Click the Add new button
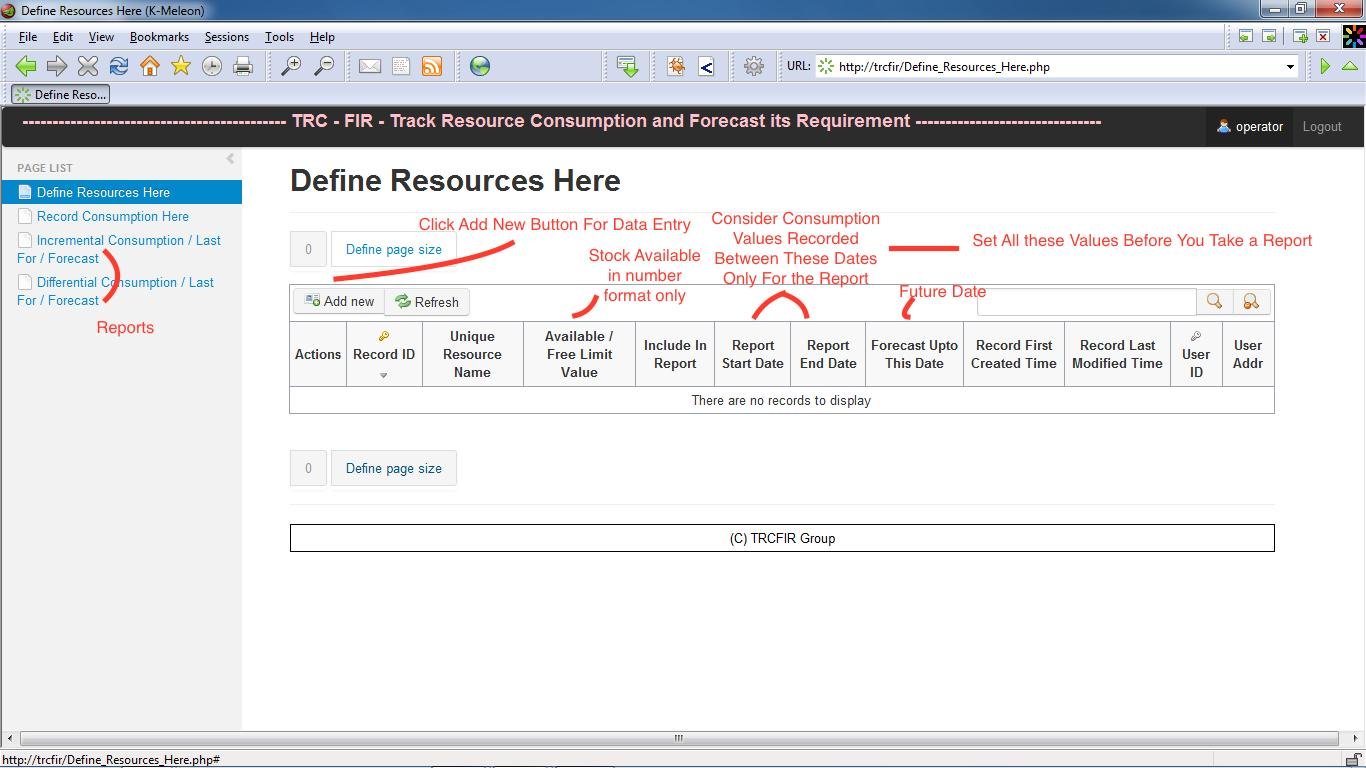This screenshot has height=768, width=1366. click(x=338, y=301)
